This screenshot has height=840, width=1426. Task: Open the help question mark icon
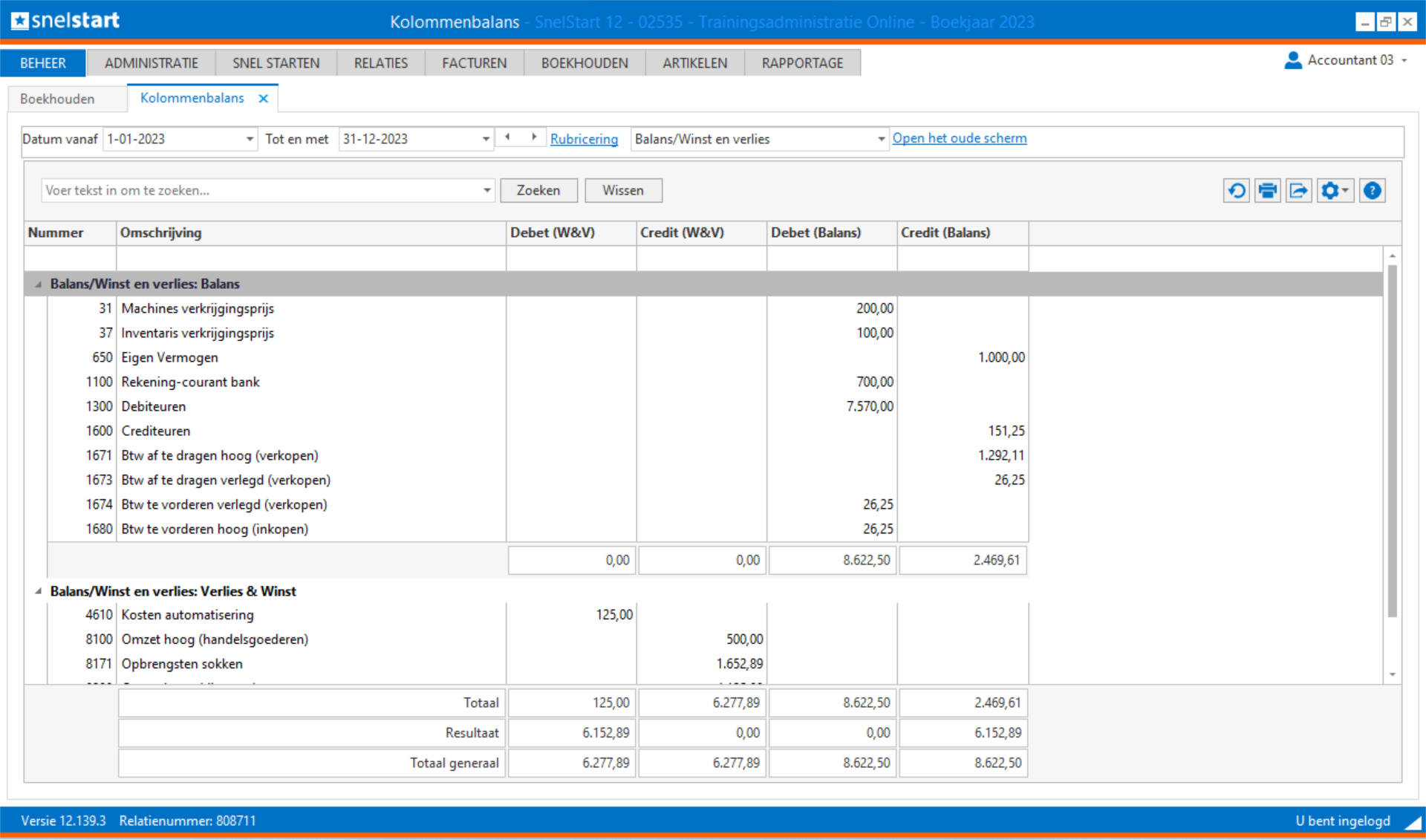pyautogui.click(x=1372, y=191)
